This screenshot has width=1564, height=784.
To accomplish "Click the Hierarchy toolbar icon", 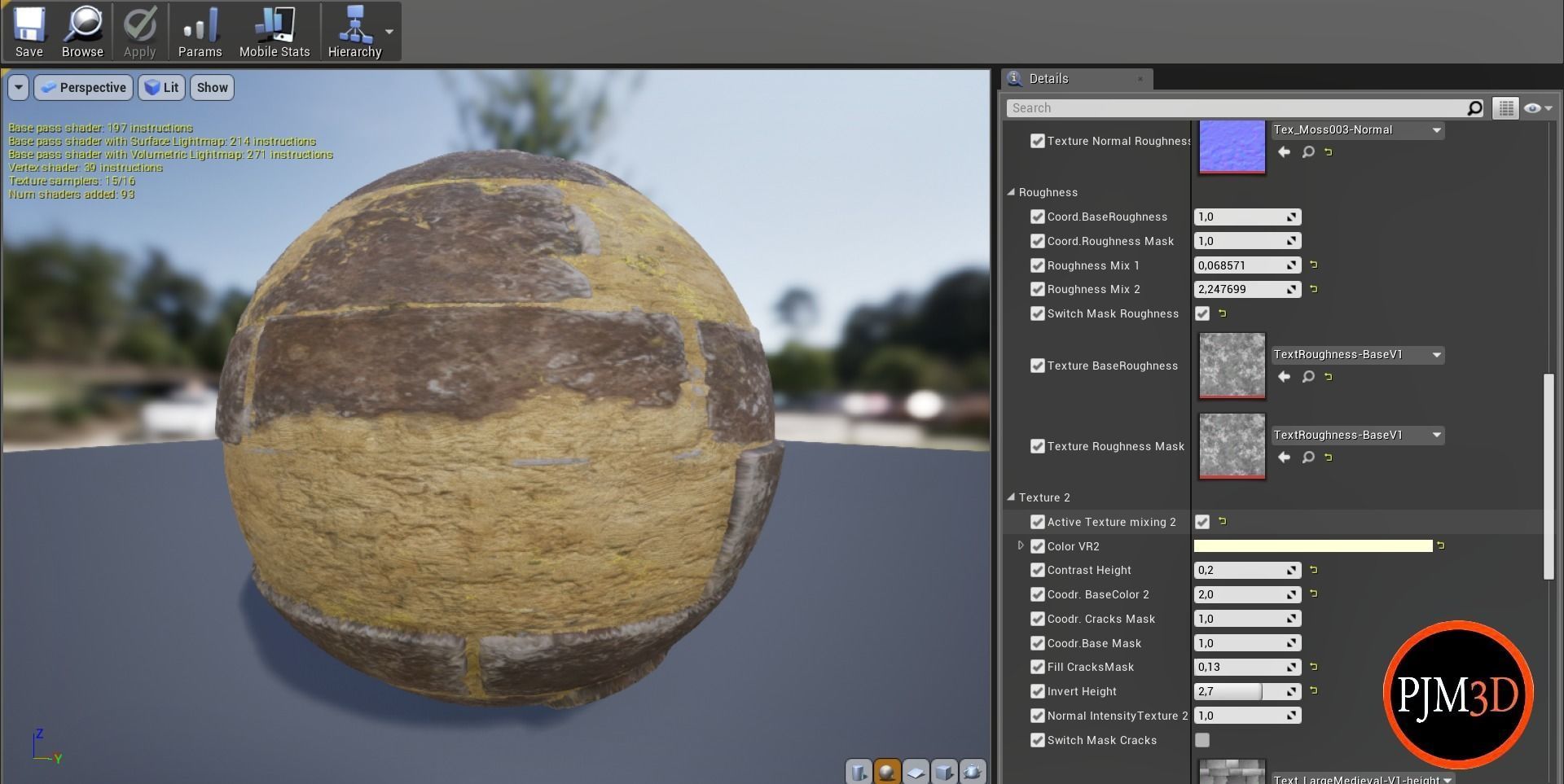I will [354, 32].
